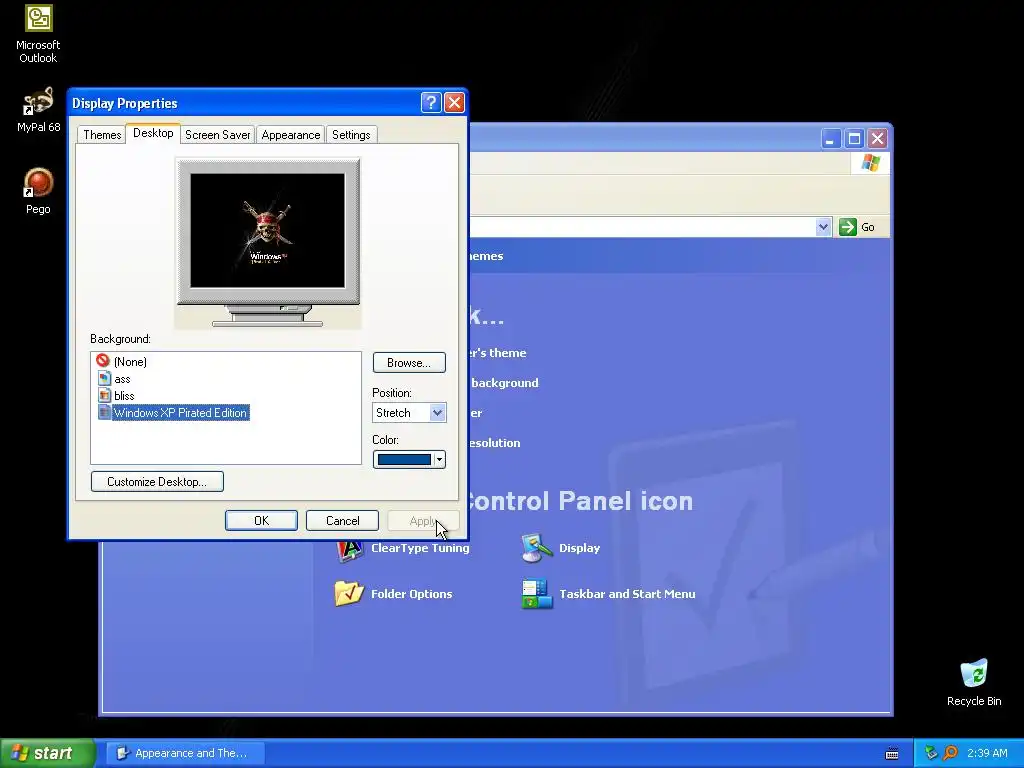Open the Start menu

[x=47, y=753]
